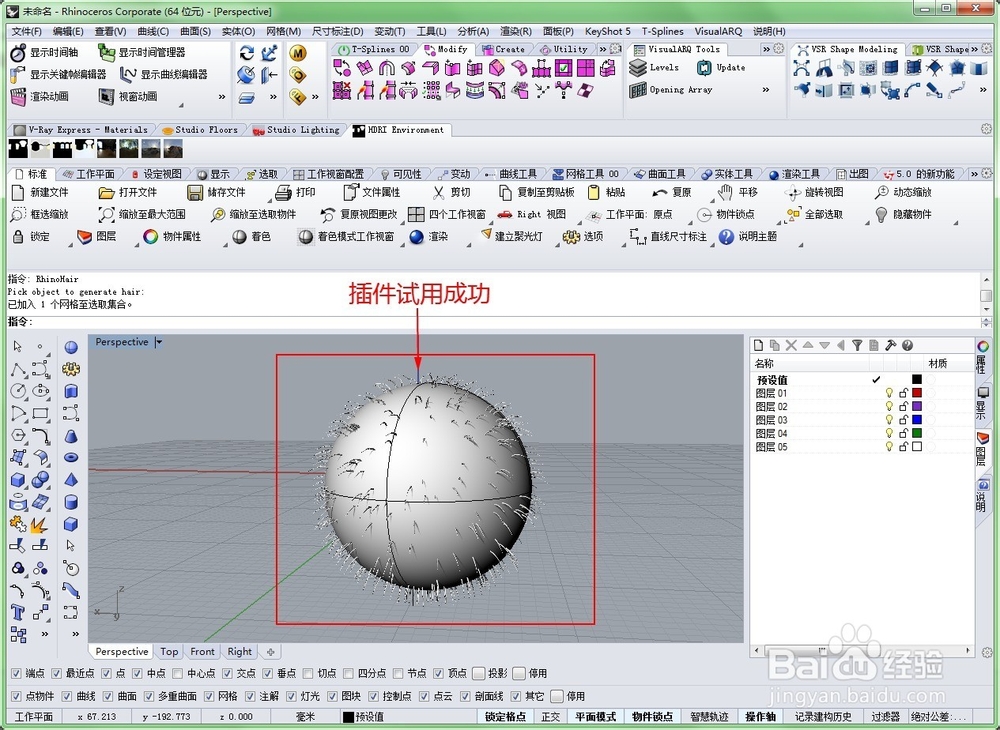Click green color swatch of 图层 04
The image size is (1000, 730).
[x=916, y=434]
